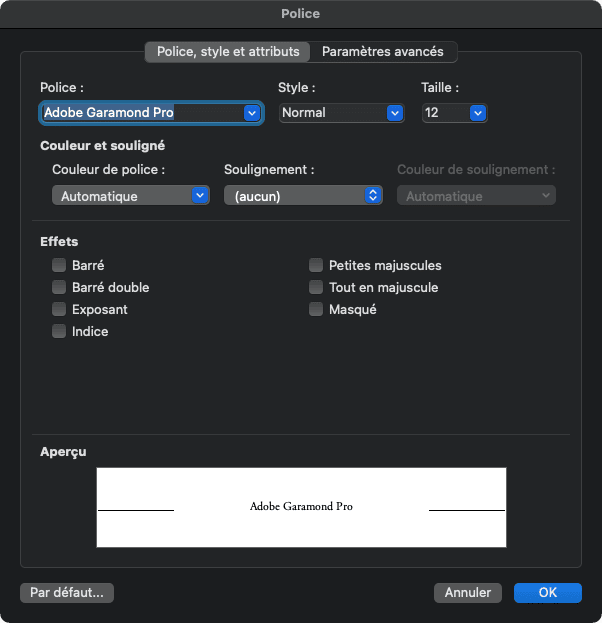Select the Police, style et attributs tab
602x623 pixels.
pos(228,52)
